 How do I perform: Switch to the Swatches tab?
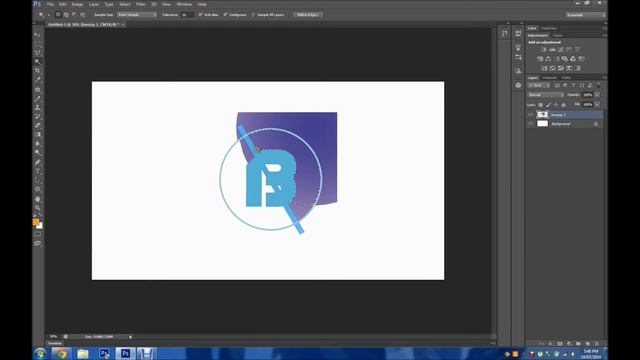[x=549, y=28]
